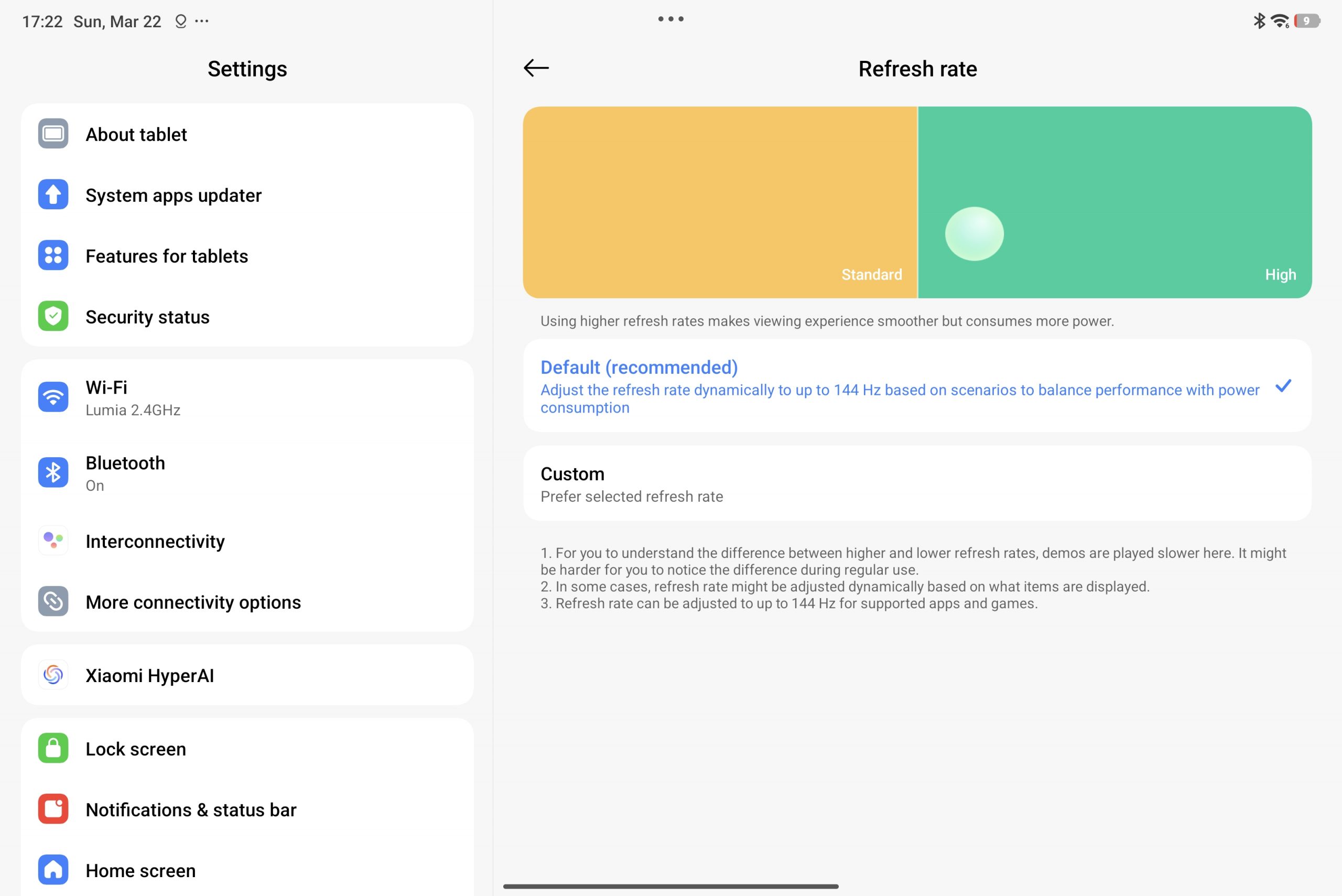Viewport: 1342px width, 896px height.
Task: Open About tablet via its icon
Action: [53, 134]
